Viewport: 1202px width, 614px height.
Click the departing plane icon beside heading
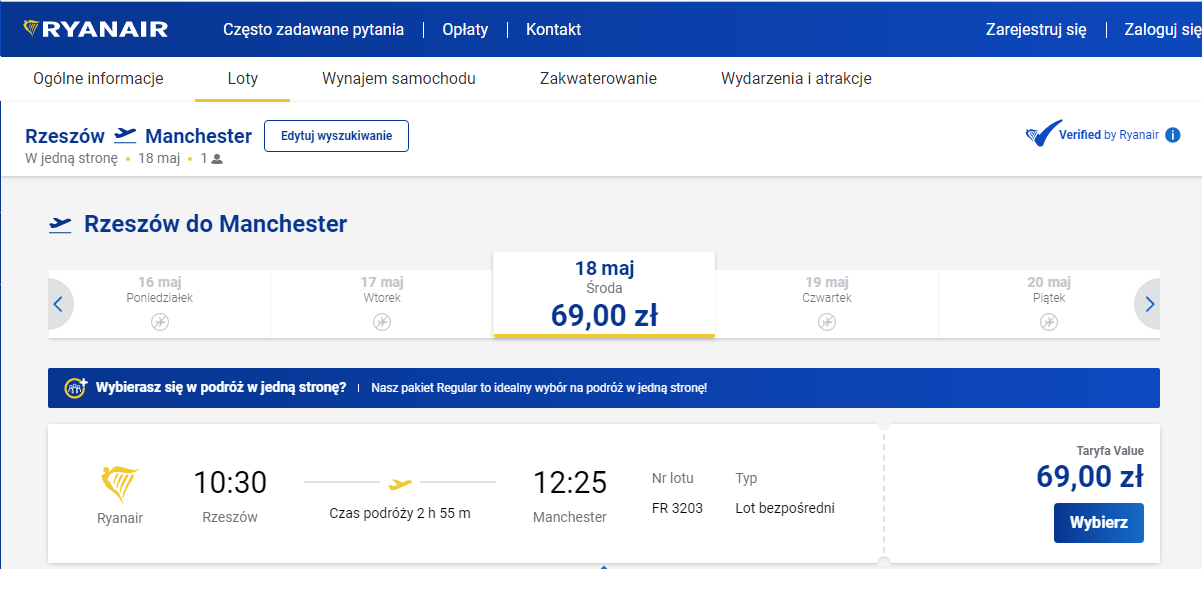[x=60, y=224]
